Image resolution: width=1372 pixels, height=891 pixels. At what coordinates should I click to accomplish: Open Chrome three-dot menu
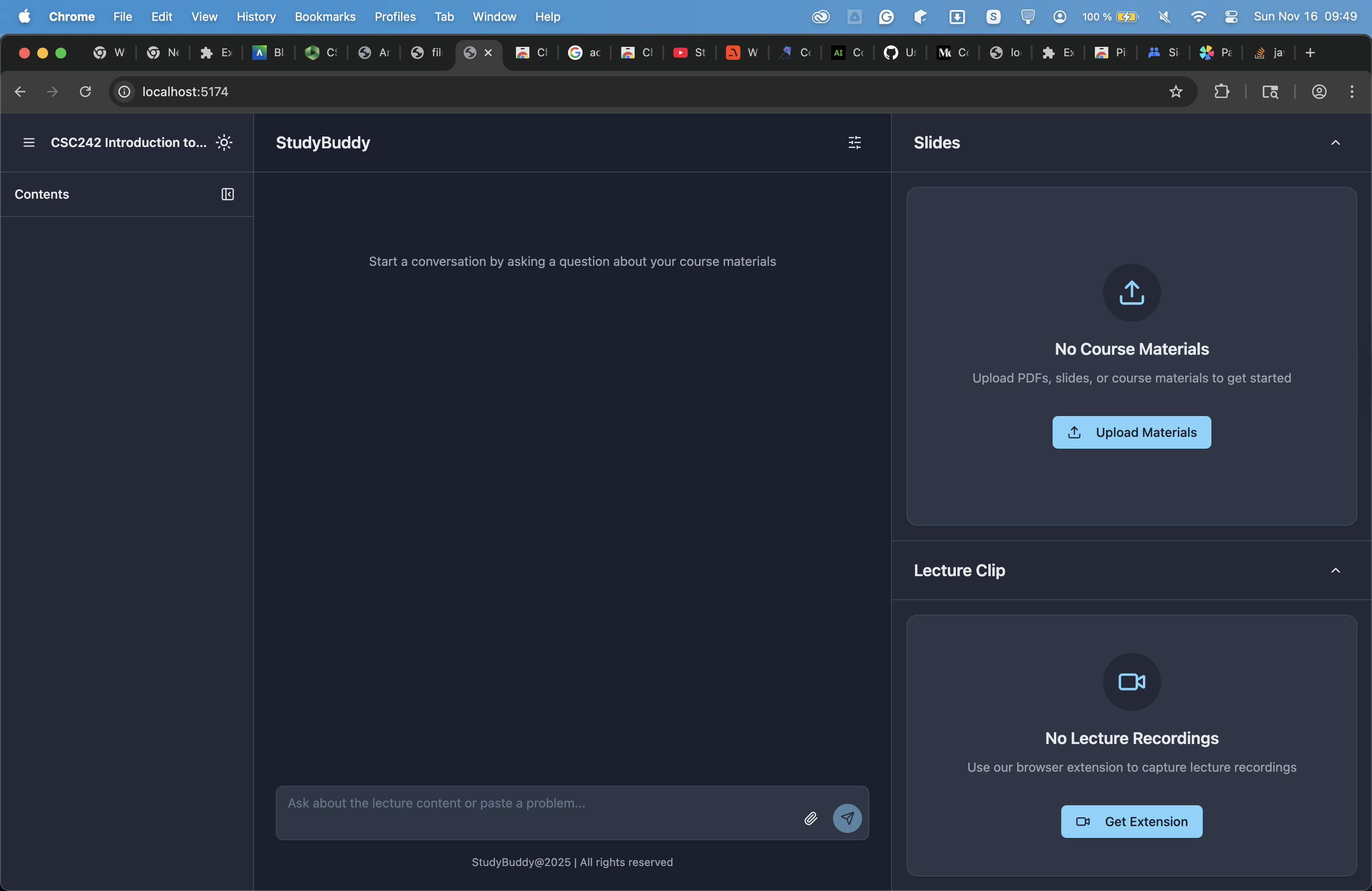[1351, 92]
